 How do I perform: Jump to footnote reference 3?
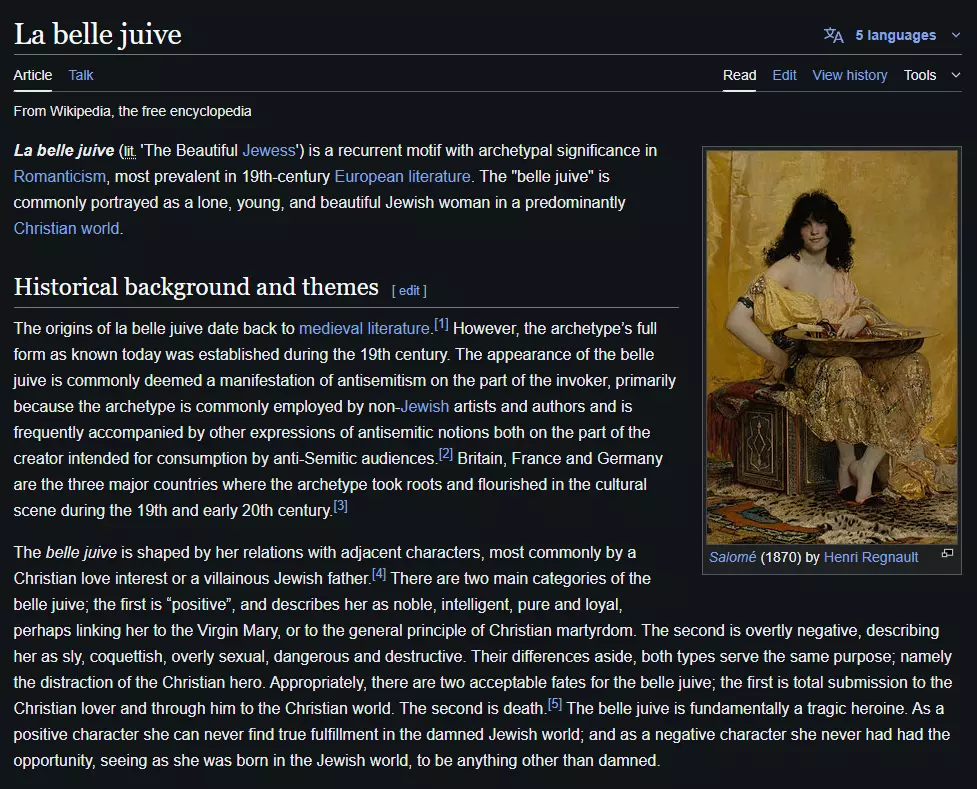pyautogui.click(x=340, y=505)
